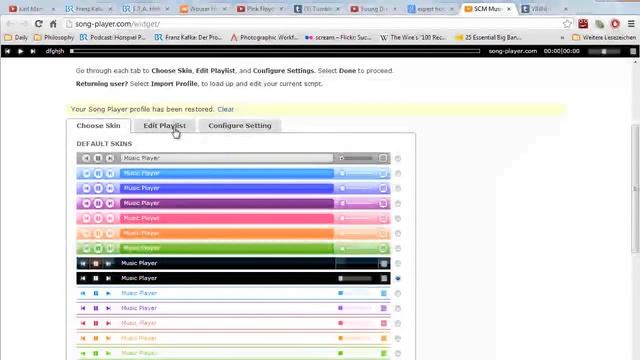Screen dimensions: 640x360
Task: Click the Clear link in yellow notice
Action: click(226, 109)
